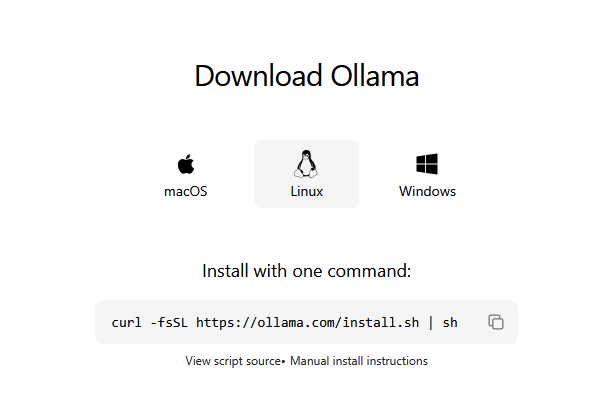Click the curl install command text
Screen dimensions: 608x402
pos(285,323)
